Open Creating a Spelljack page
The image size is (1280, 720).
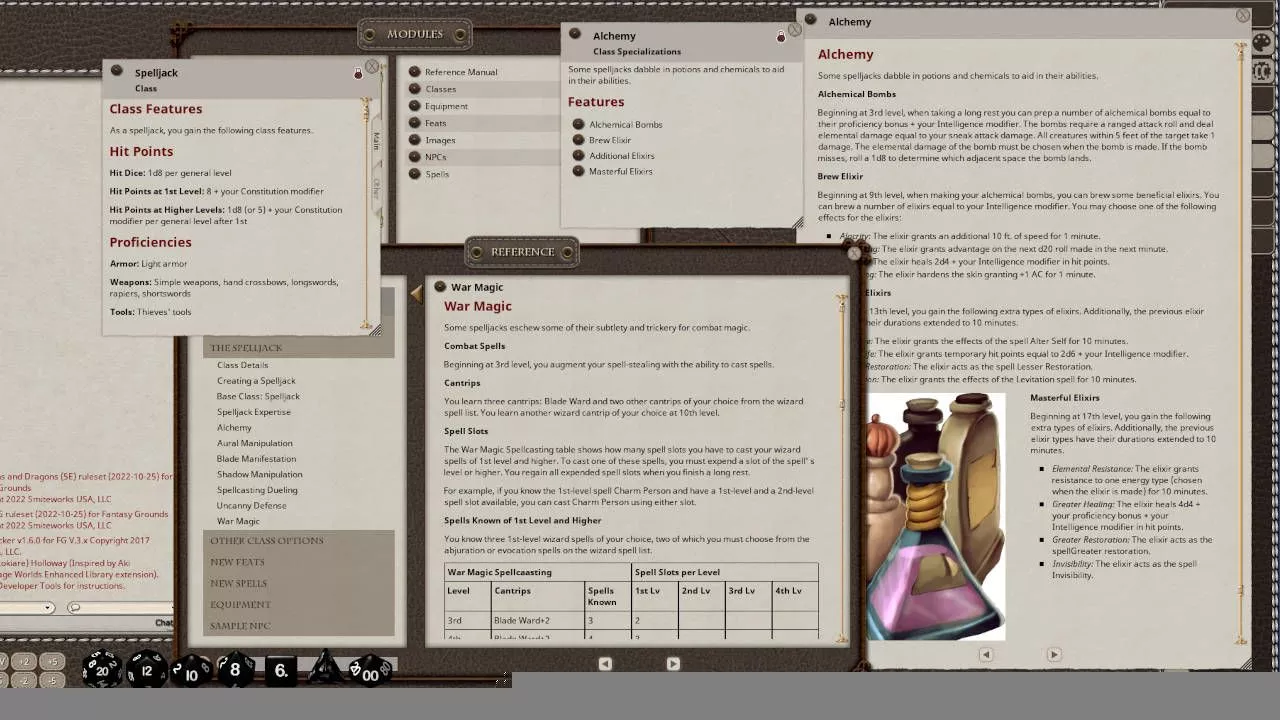(256, 381)
